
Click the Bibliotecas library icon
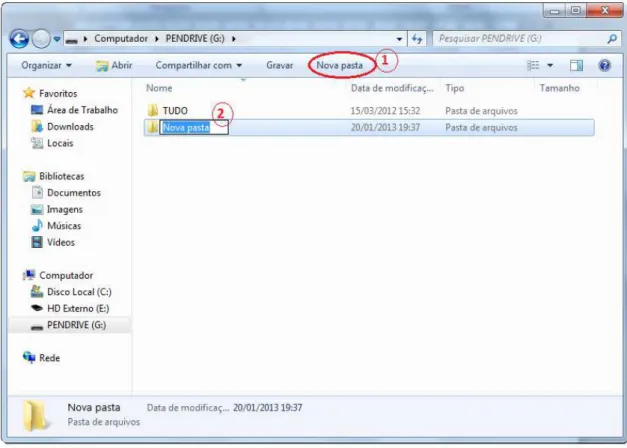[x=29, y=176]
